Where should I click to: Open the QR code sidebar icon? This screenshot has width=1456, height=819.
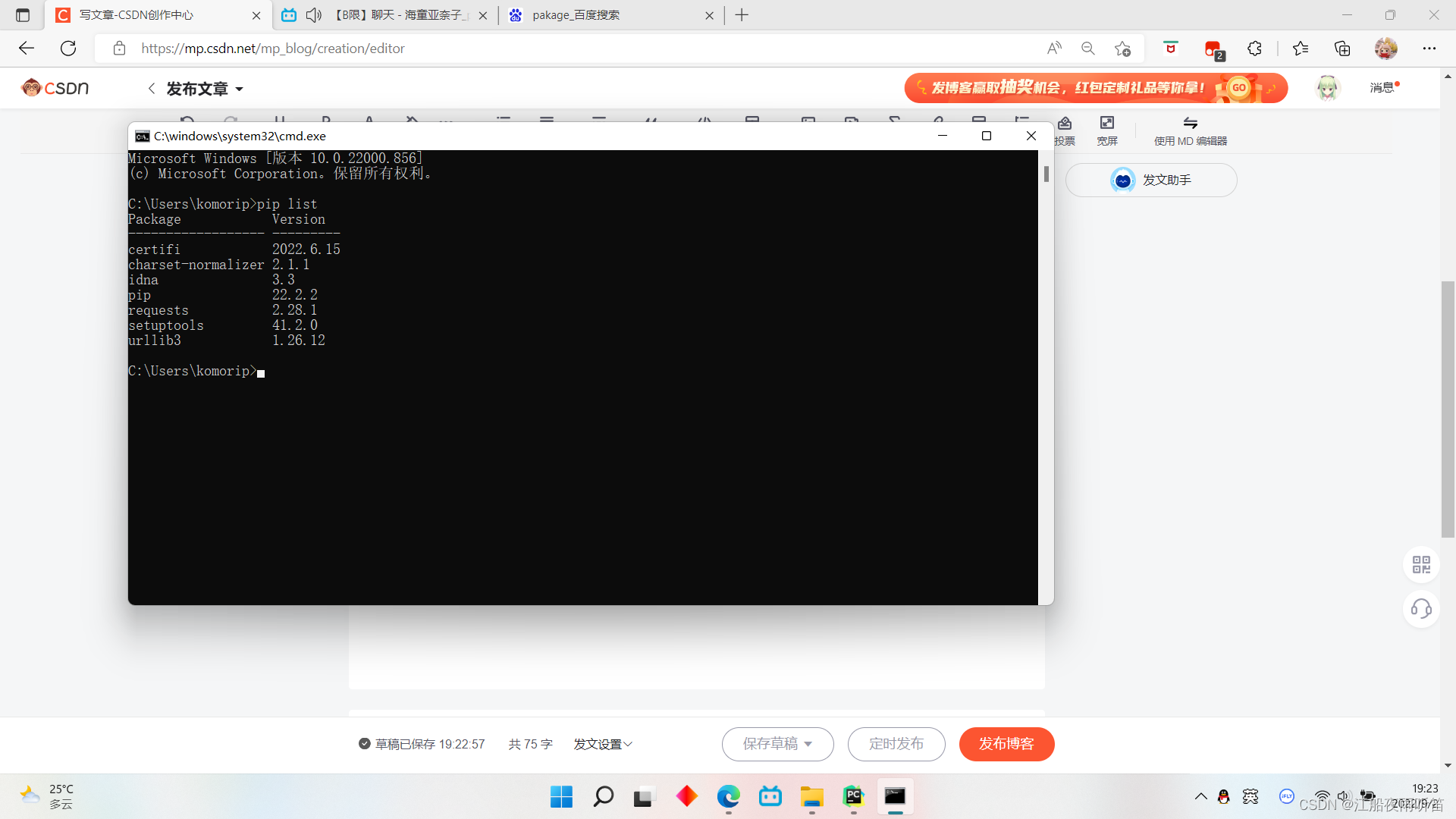1421,564
